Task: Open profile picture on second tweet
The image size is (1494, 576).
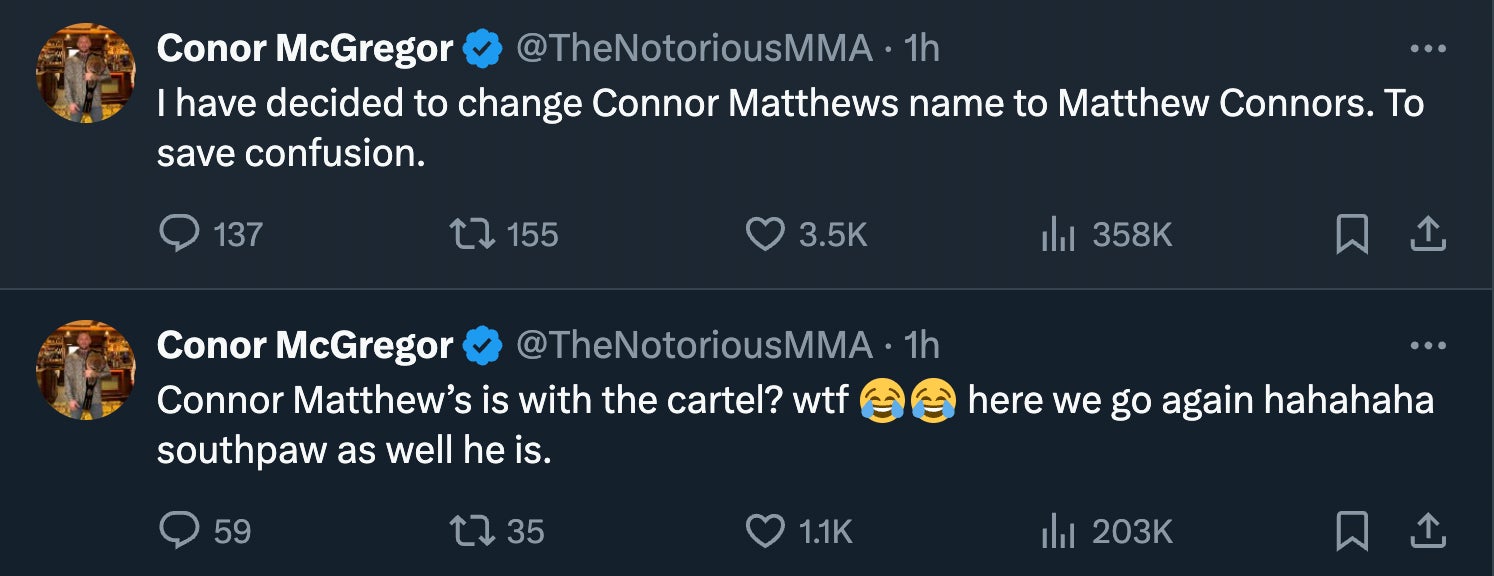Action: [86, 370]
